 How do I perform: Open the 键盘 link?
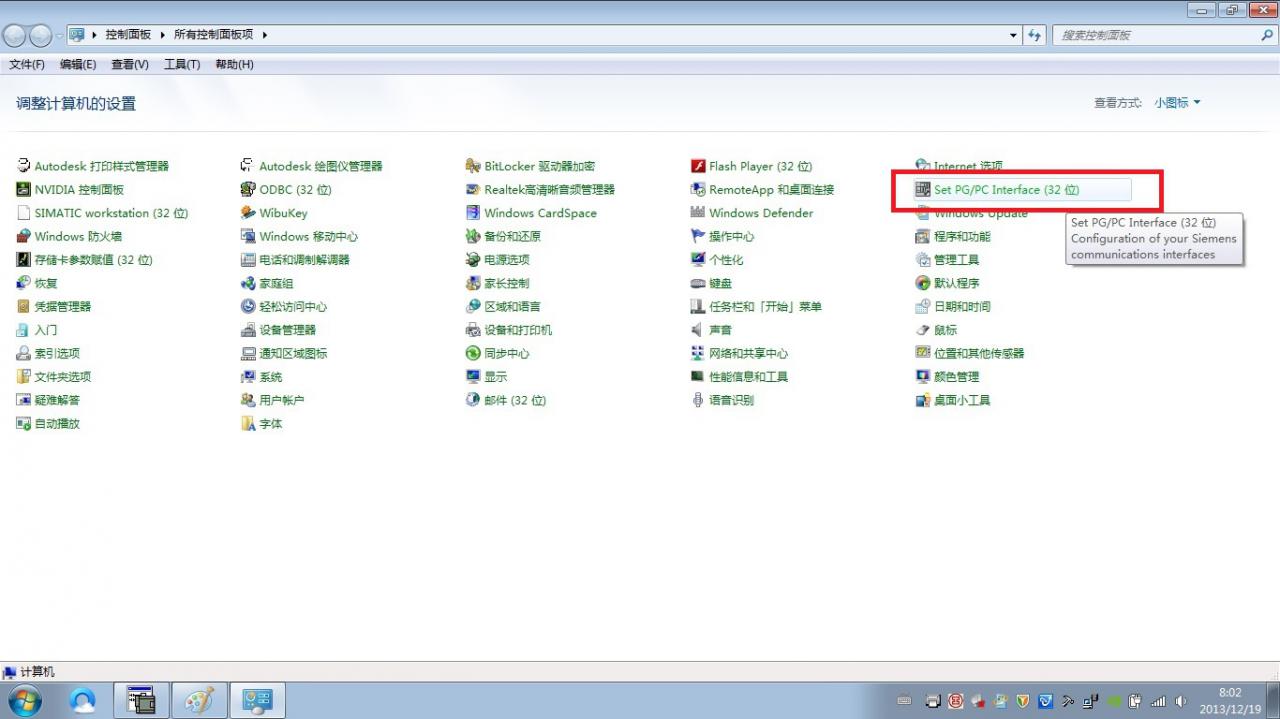tap(721, 283)
